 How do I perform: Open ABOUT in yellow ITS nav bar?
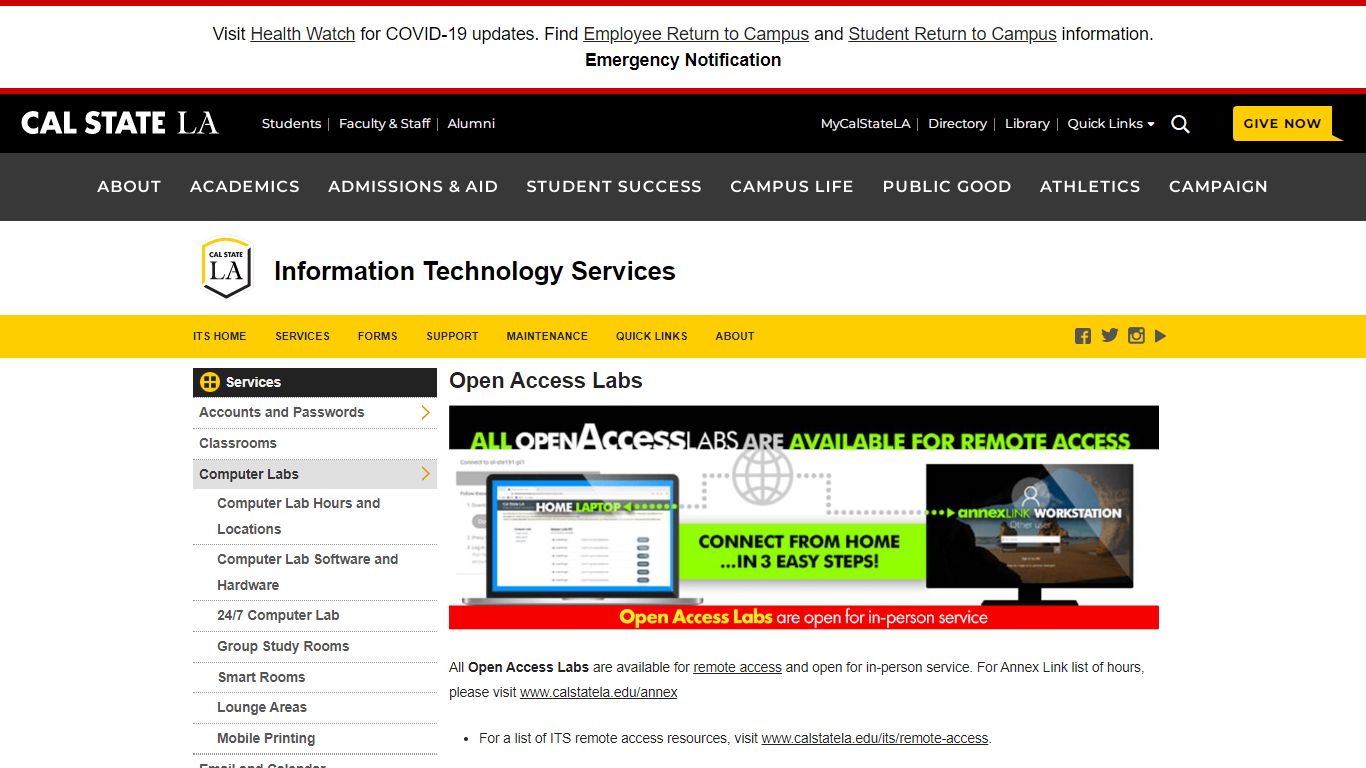pyautogui.click(x=735, y=336)
